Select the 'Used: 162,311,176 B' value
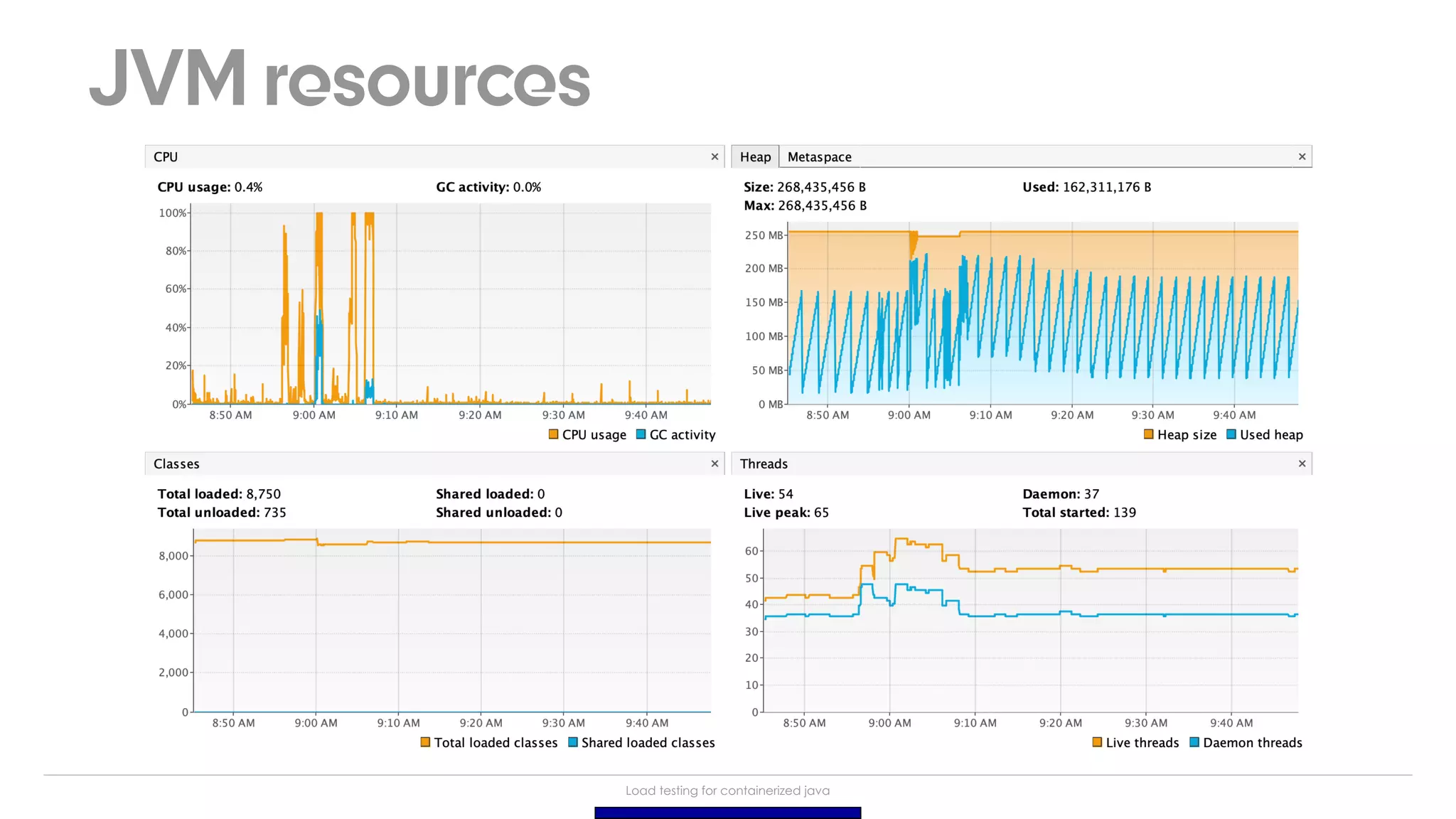1456x819 pixels. (1087, 187)
